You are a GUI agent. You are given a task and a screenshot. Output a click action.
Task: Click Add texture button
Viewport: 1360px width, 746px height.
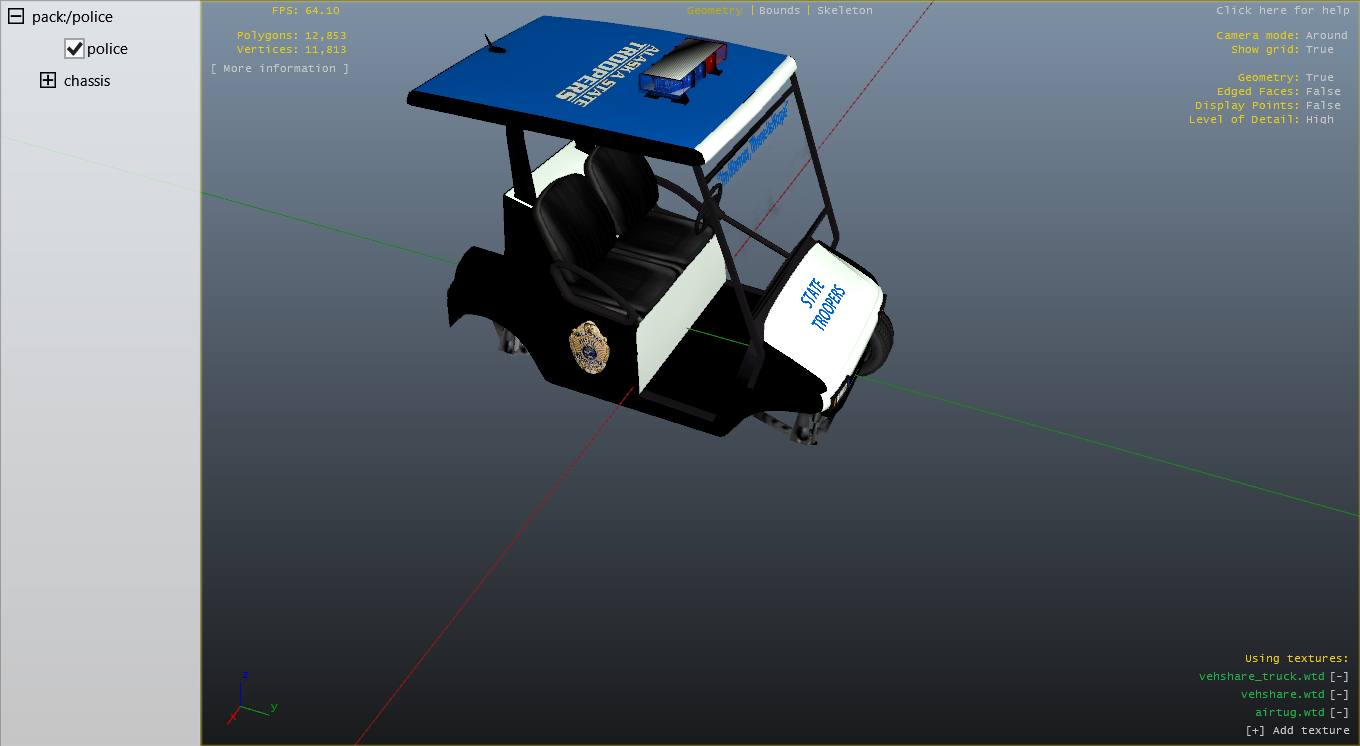[x=1297, y=731]
